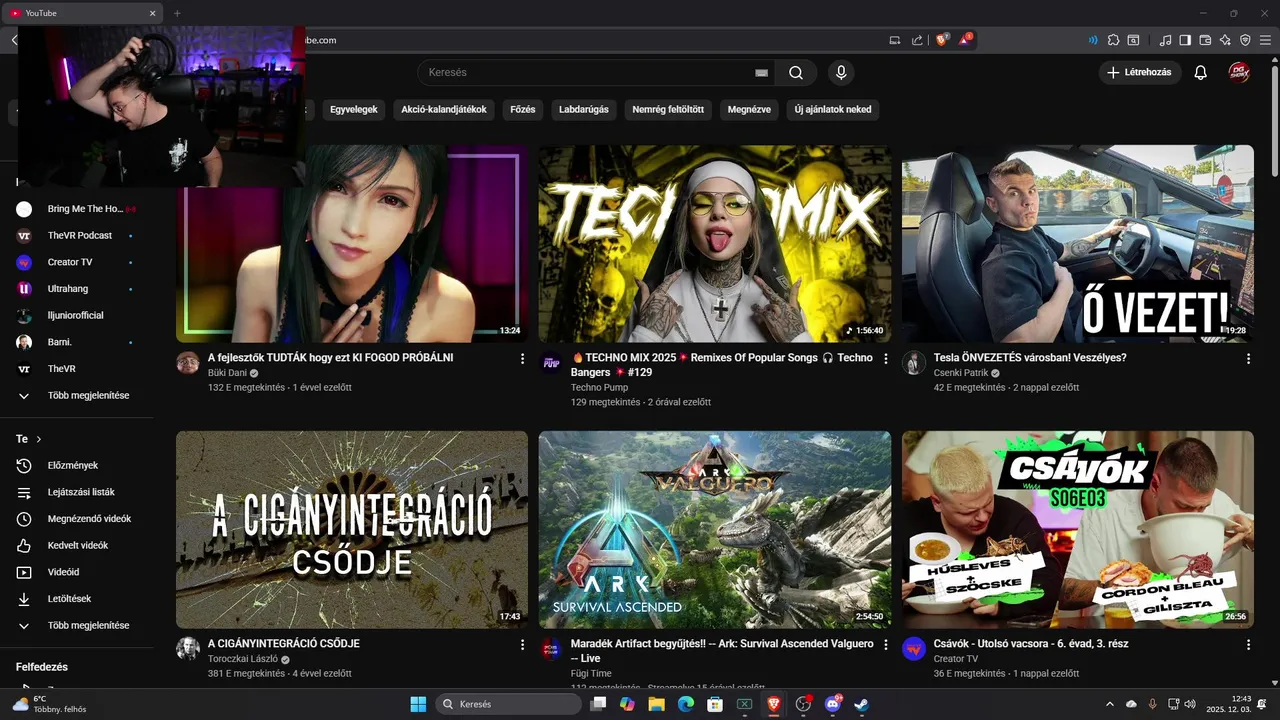Select the Egyvelegek filter chip
The image size is (1280, 720).
pos(354,109)
